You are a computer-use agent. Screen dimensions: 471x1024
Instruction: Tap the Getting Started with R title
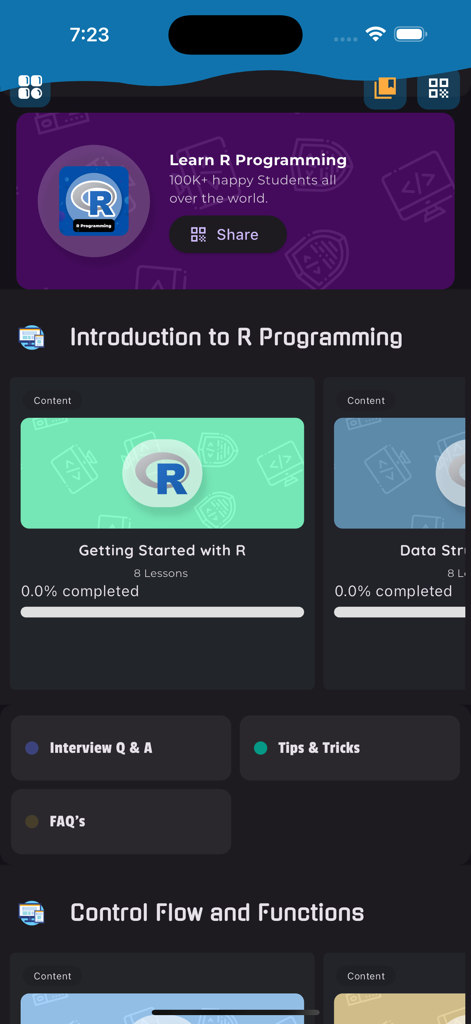tap(162, 551)
